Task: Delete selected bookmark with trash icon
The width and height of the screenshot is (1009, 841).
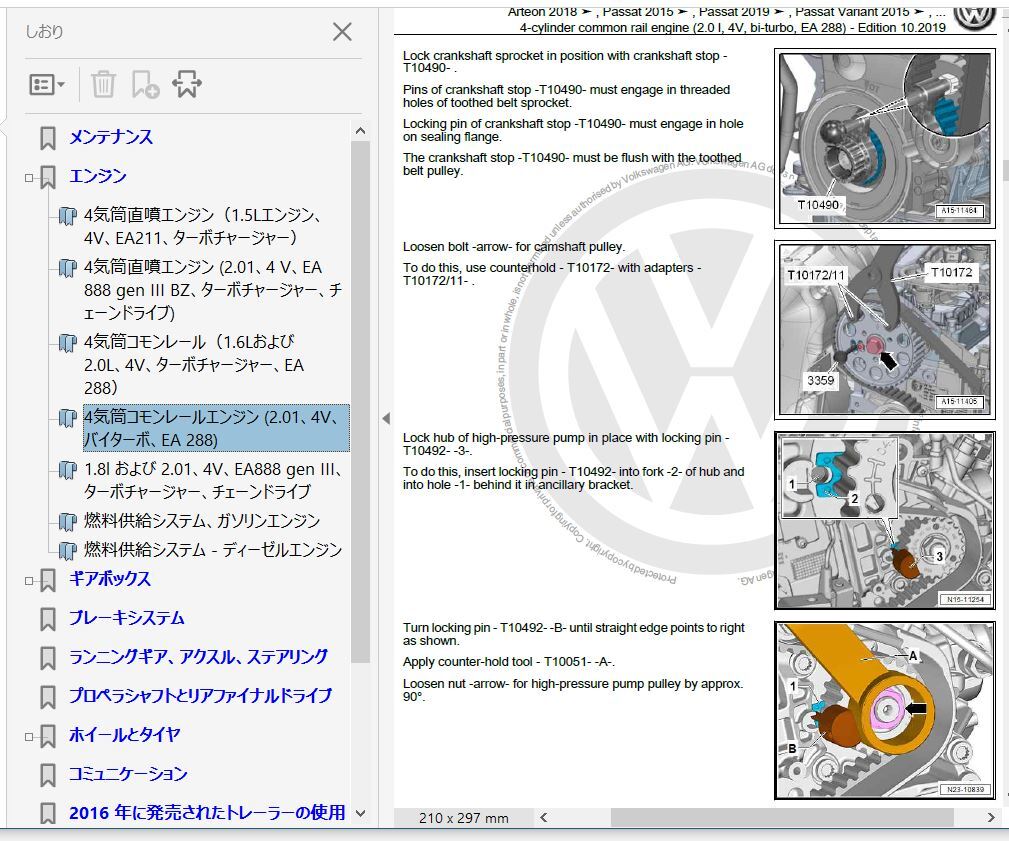Action: click(x=103, y=84)
